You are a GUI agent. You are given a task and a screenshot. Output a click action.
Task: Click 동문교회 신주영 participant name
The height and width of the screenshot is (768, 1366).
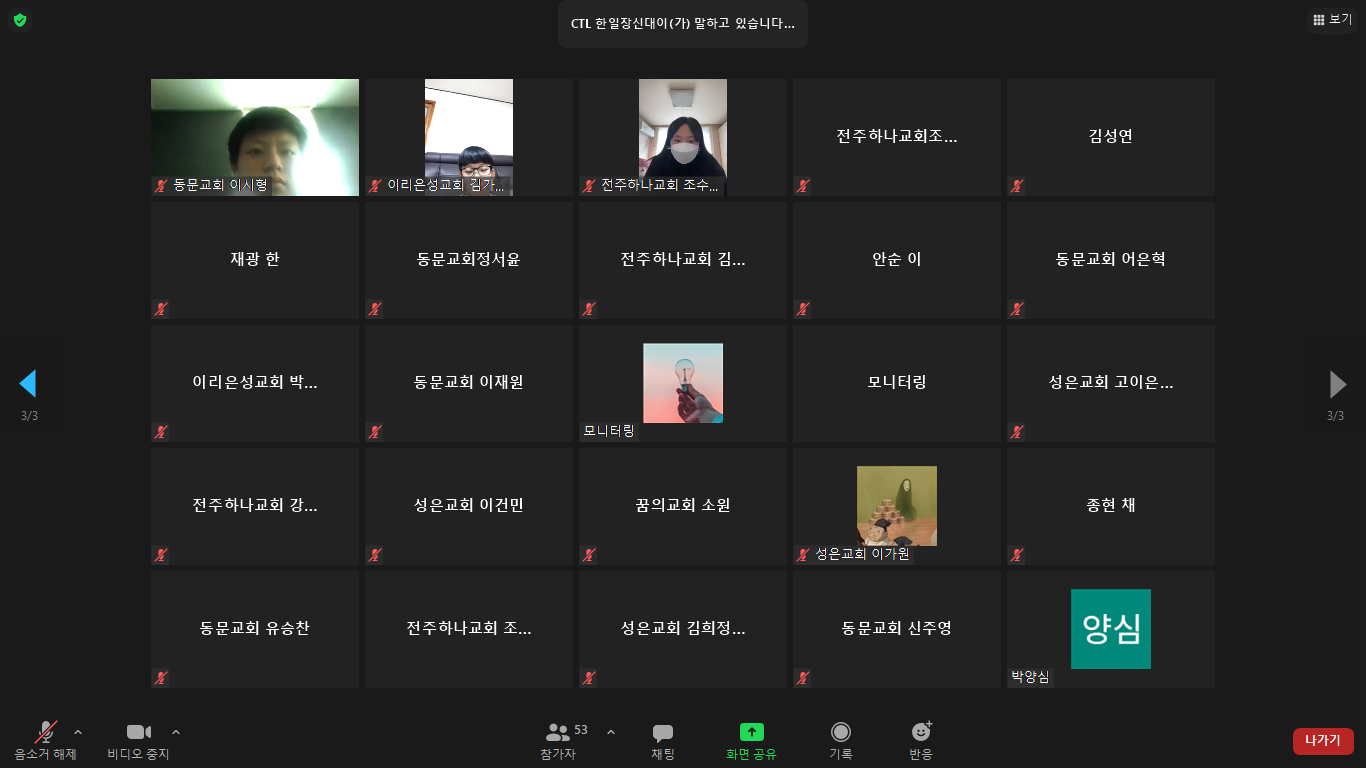pyautogui.click(x=897, y=628)
